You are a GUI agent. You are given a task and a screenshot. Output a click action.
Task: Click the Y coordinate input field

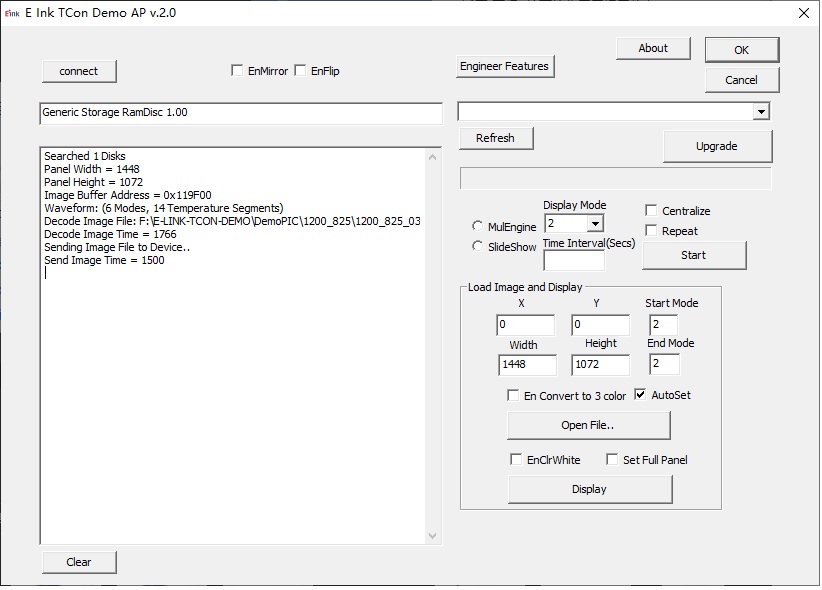600,325
